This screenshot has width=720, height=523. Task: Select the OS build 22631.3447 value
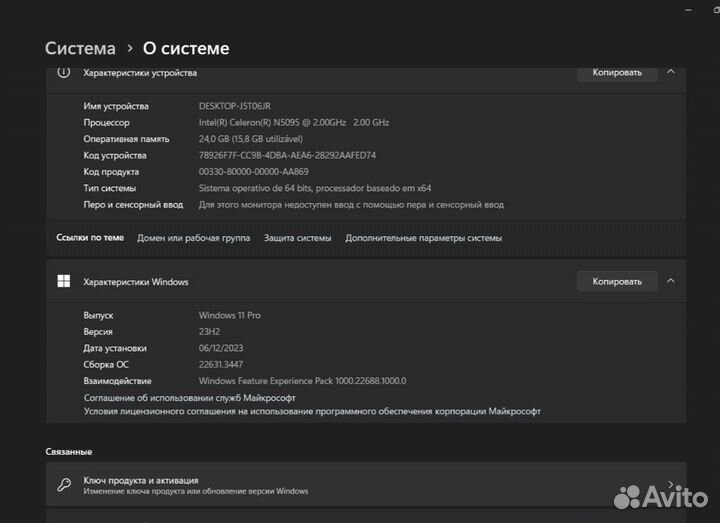221,365
